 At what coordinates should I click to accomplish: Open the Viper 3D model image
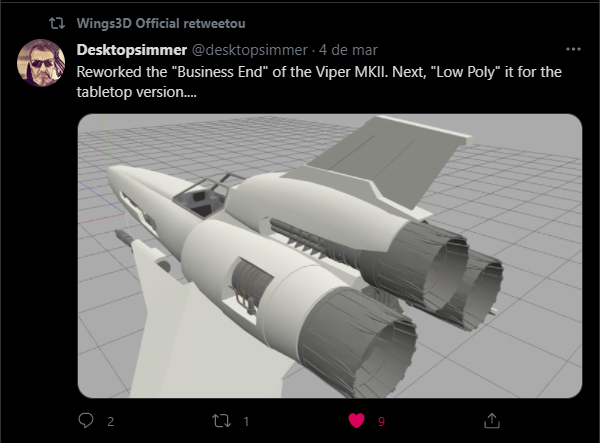[330, 256]
